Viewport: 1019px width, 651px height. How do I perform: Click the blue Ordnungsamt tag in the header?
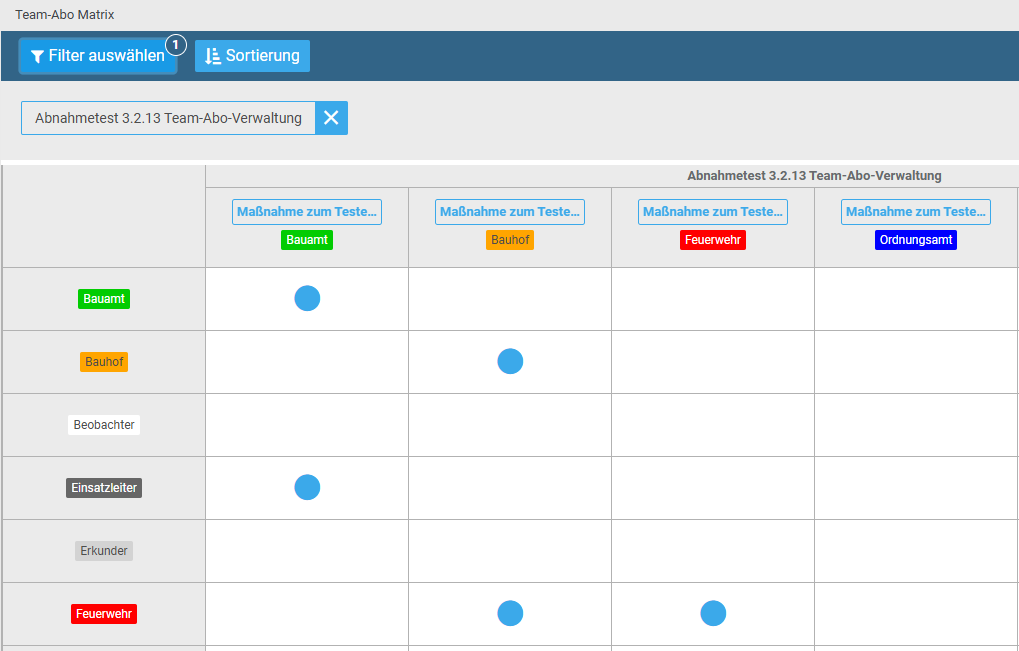(916, 240)
